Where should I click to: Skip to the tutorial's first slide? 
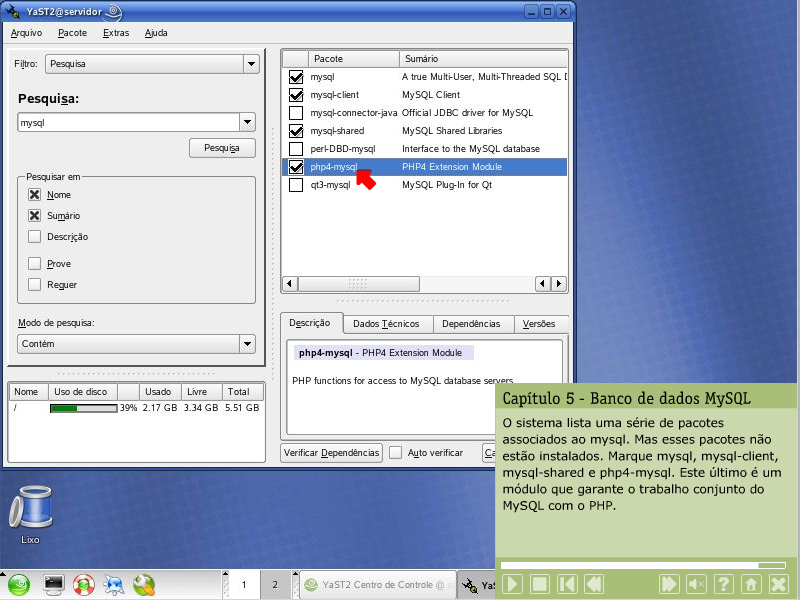tap(567, 584)
